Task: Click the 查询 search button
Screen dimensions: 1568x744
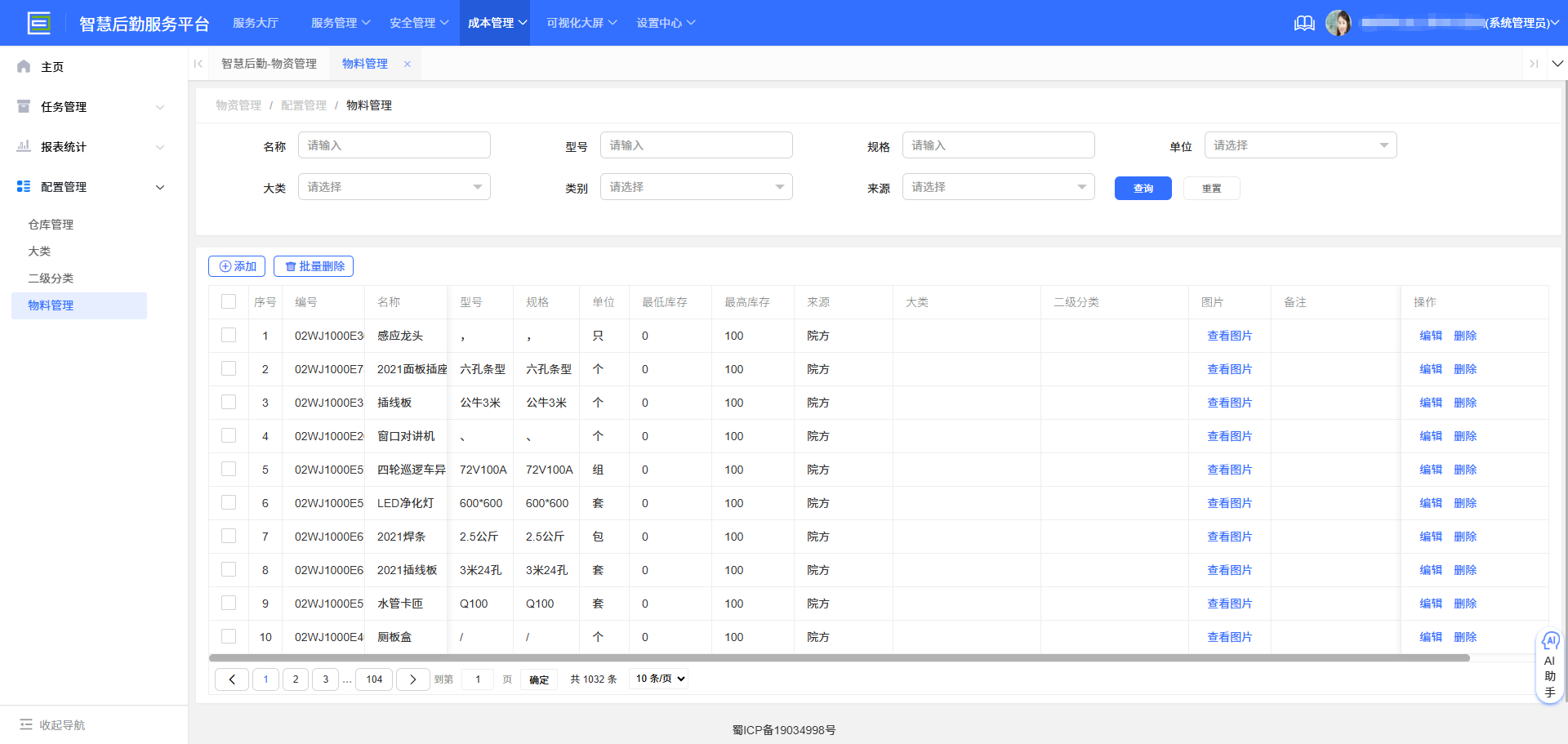Action: coord(1142,188)
